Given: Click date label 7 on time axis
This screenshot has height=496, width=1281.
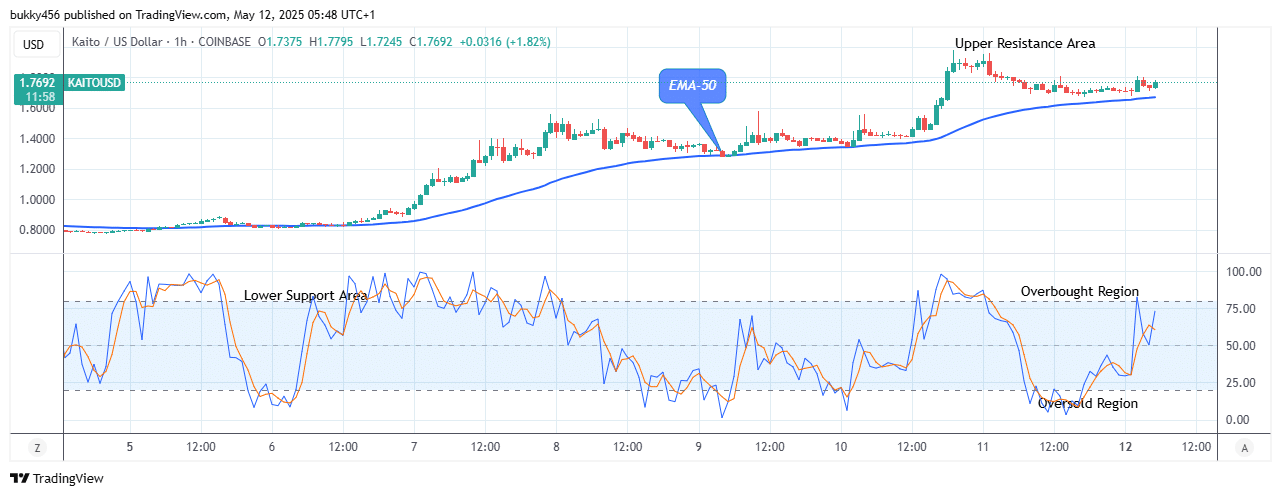Looking at the screenshot, I should click(414, 448).
